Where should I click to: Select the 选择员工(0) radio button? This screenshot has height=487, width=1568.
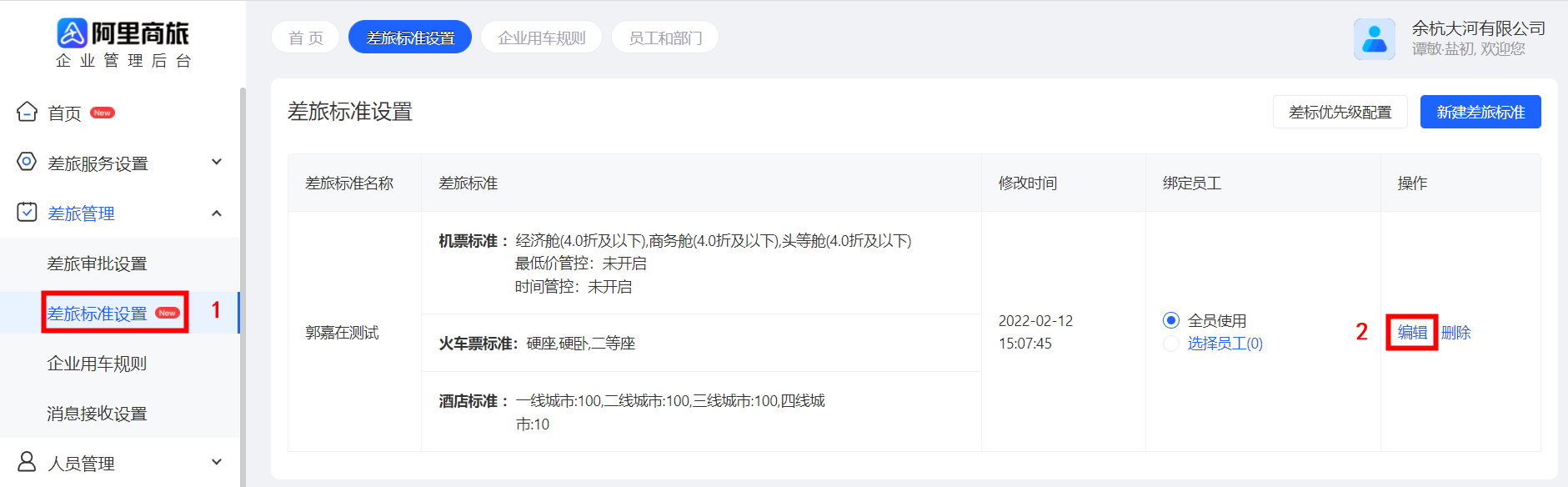(1171, 344)
